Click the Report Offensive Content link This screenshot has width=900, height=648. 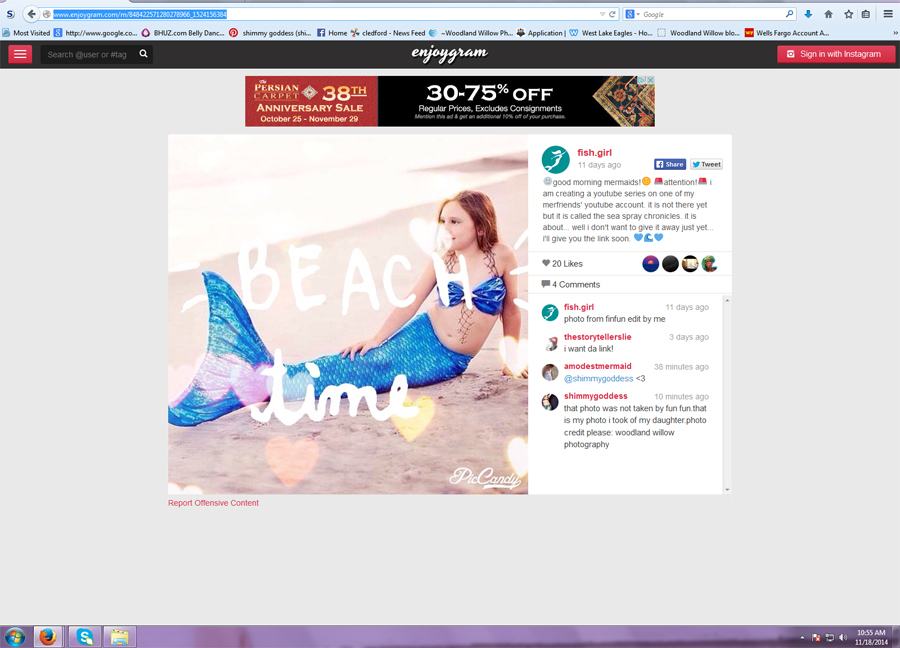click(213, 503)
